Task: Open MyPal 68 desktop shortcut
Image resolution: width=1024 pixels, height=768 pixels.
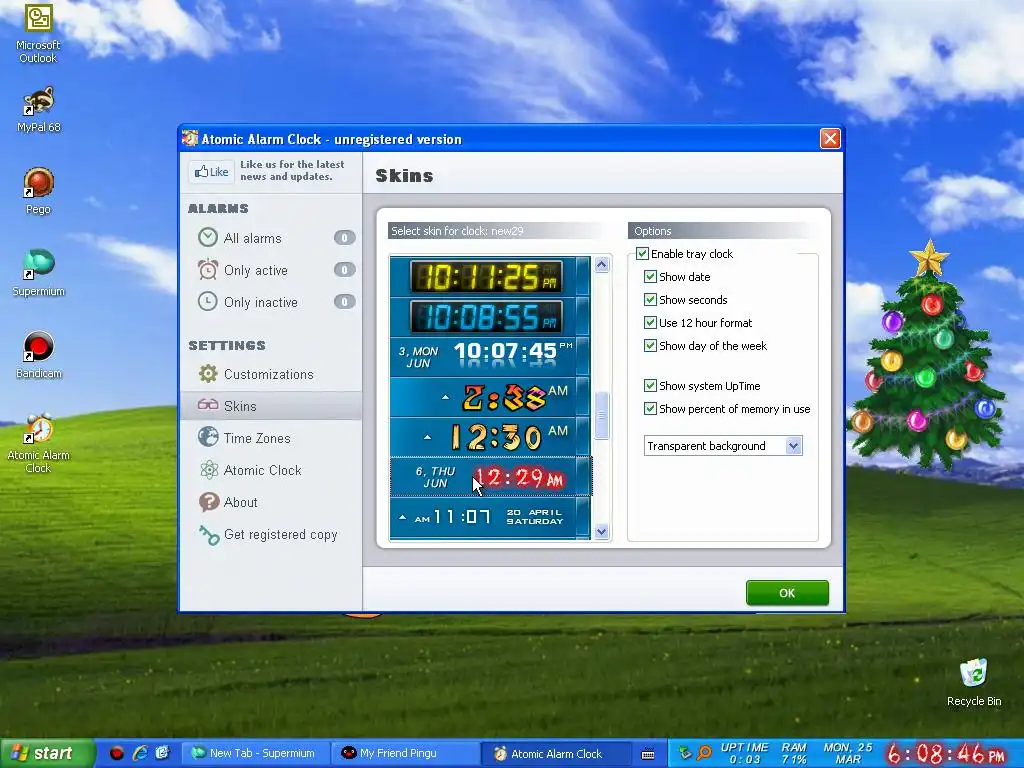Action: (x=39, y=110)
